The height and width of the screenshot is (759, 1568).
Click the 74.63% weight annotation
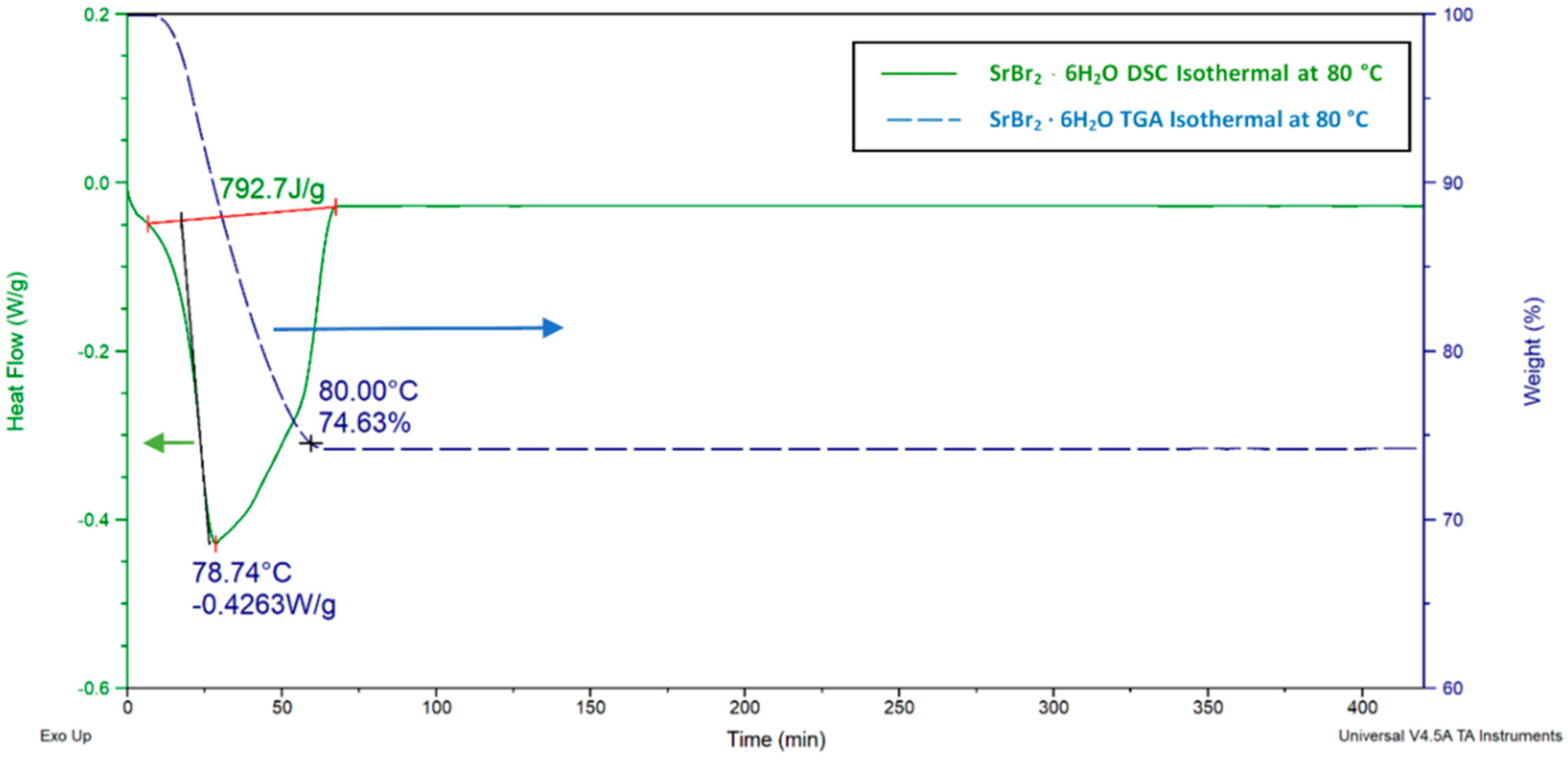point(365,422)
